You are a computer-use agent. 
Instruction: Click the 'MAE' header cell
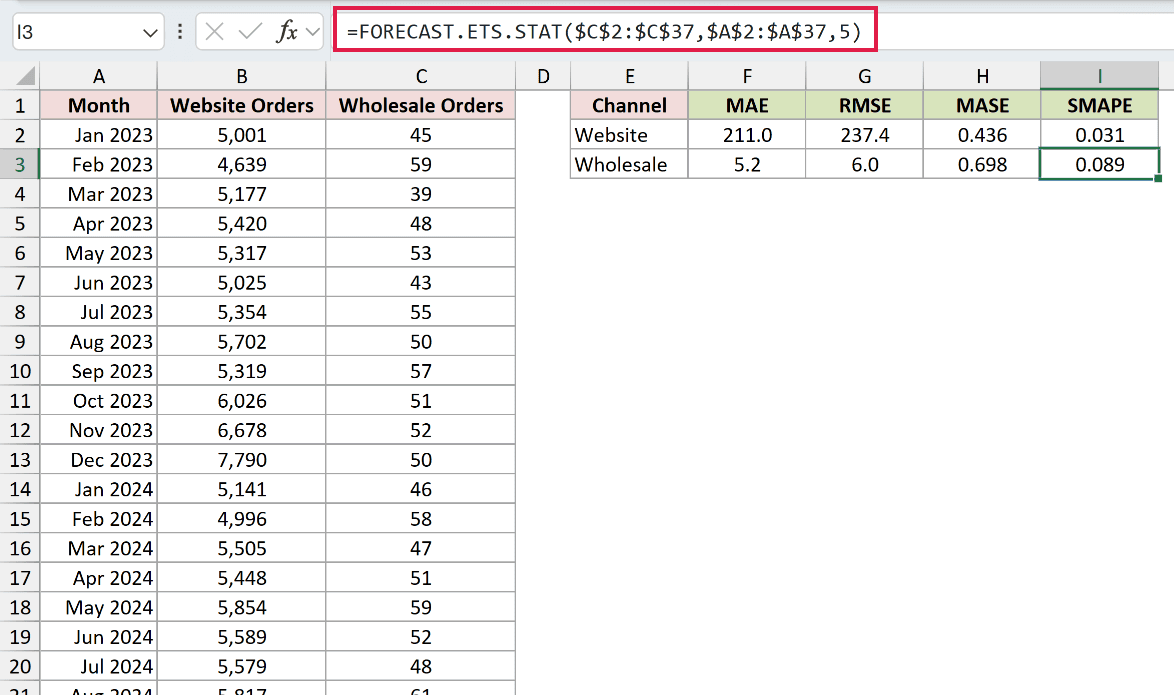(x=747, y=106)
